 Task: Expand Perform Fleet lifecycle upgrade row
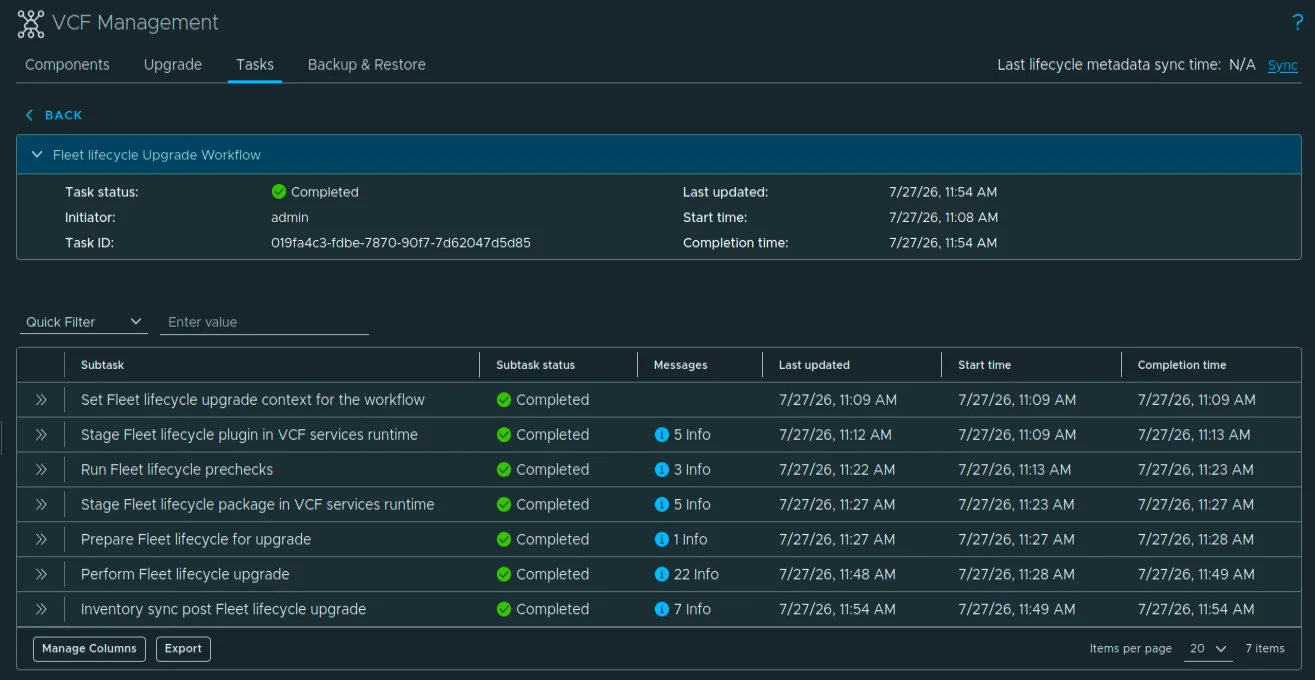[x=41, y=575]
